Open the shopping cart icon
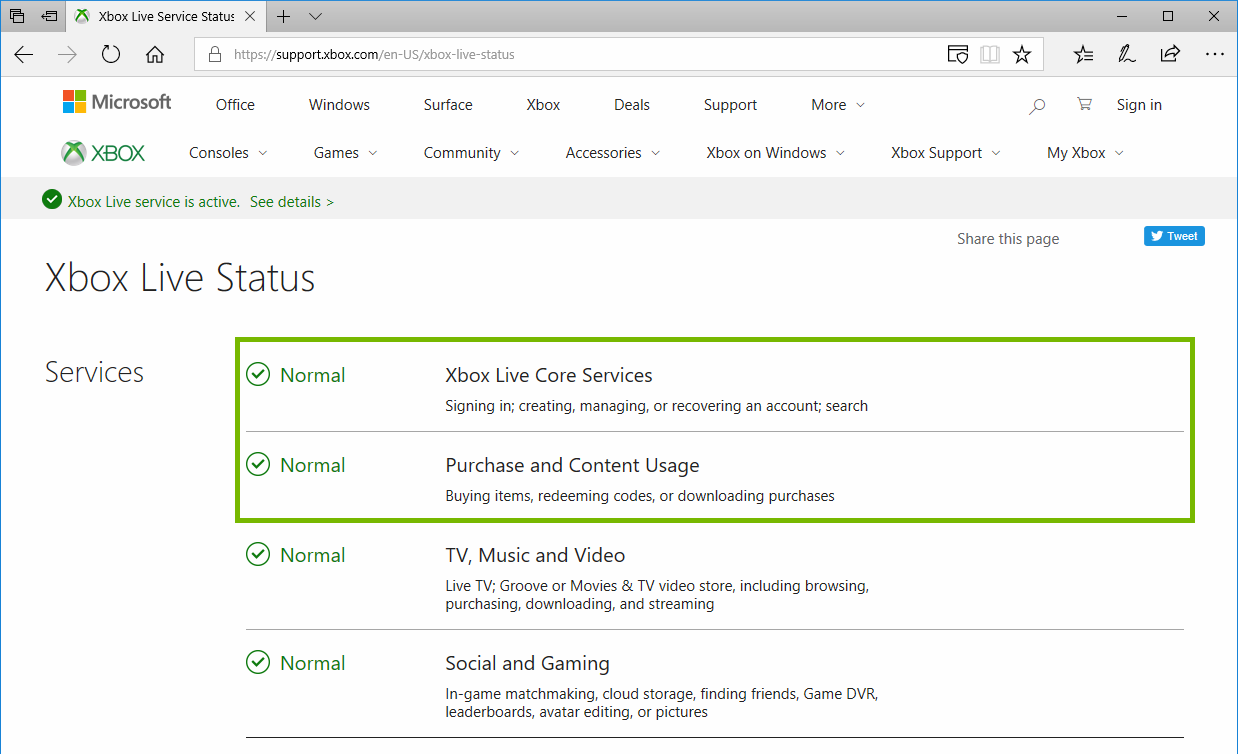Screen dimensions: 1238x754 coord(1084,104)
